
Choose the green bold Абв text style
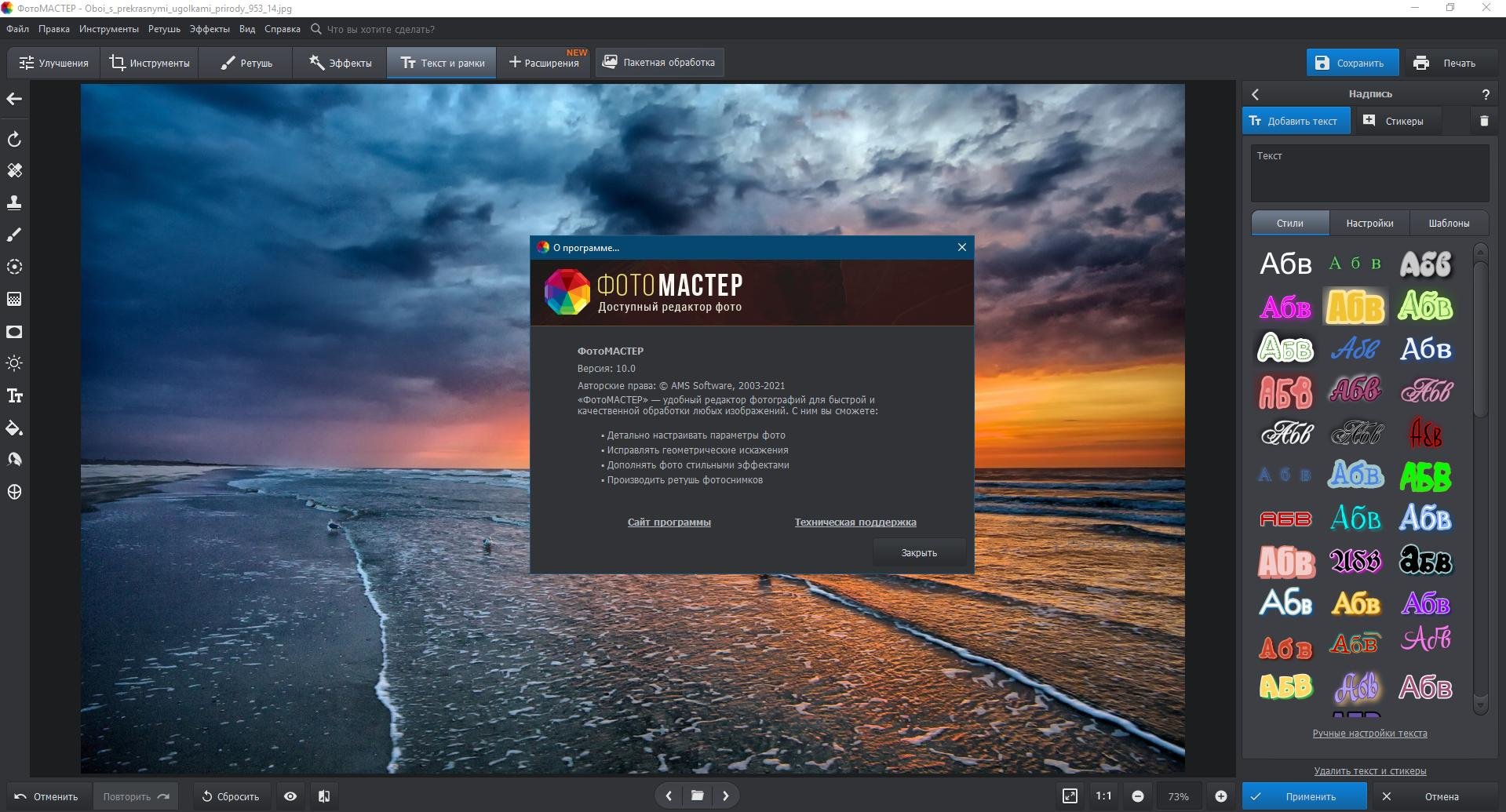tap(1425, 476)
